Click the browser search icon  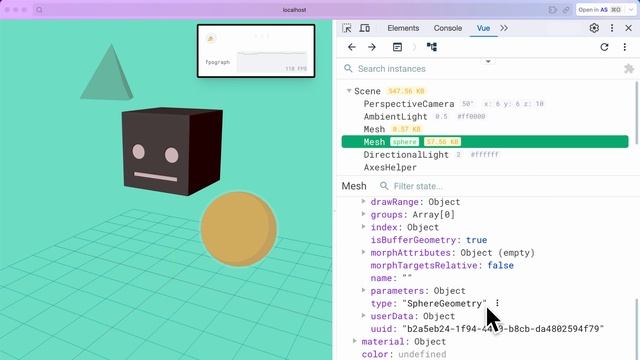coord(39,10)
